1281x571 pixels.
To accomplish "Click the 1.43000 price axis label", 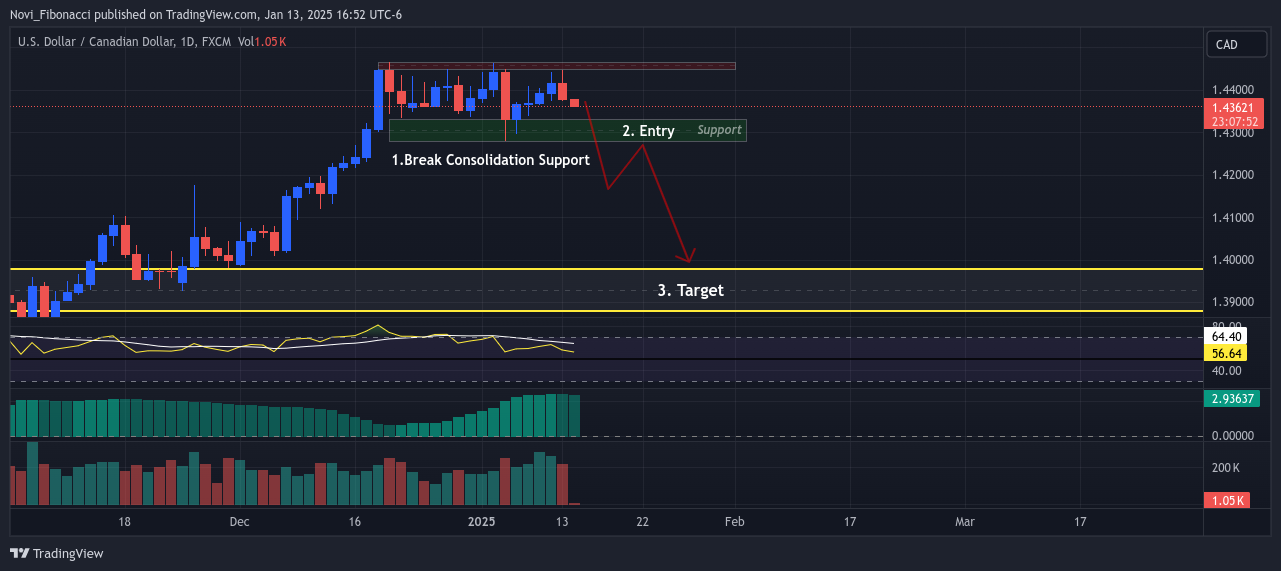I will point(1234,133).
